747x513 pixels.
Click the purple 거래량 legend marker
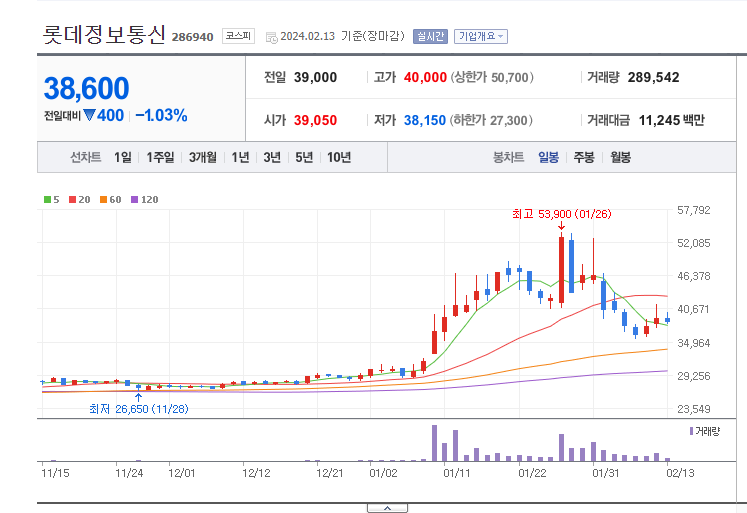tap(691, 431)
